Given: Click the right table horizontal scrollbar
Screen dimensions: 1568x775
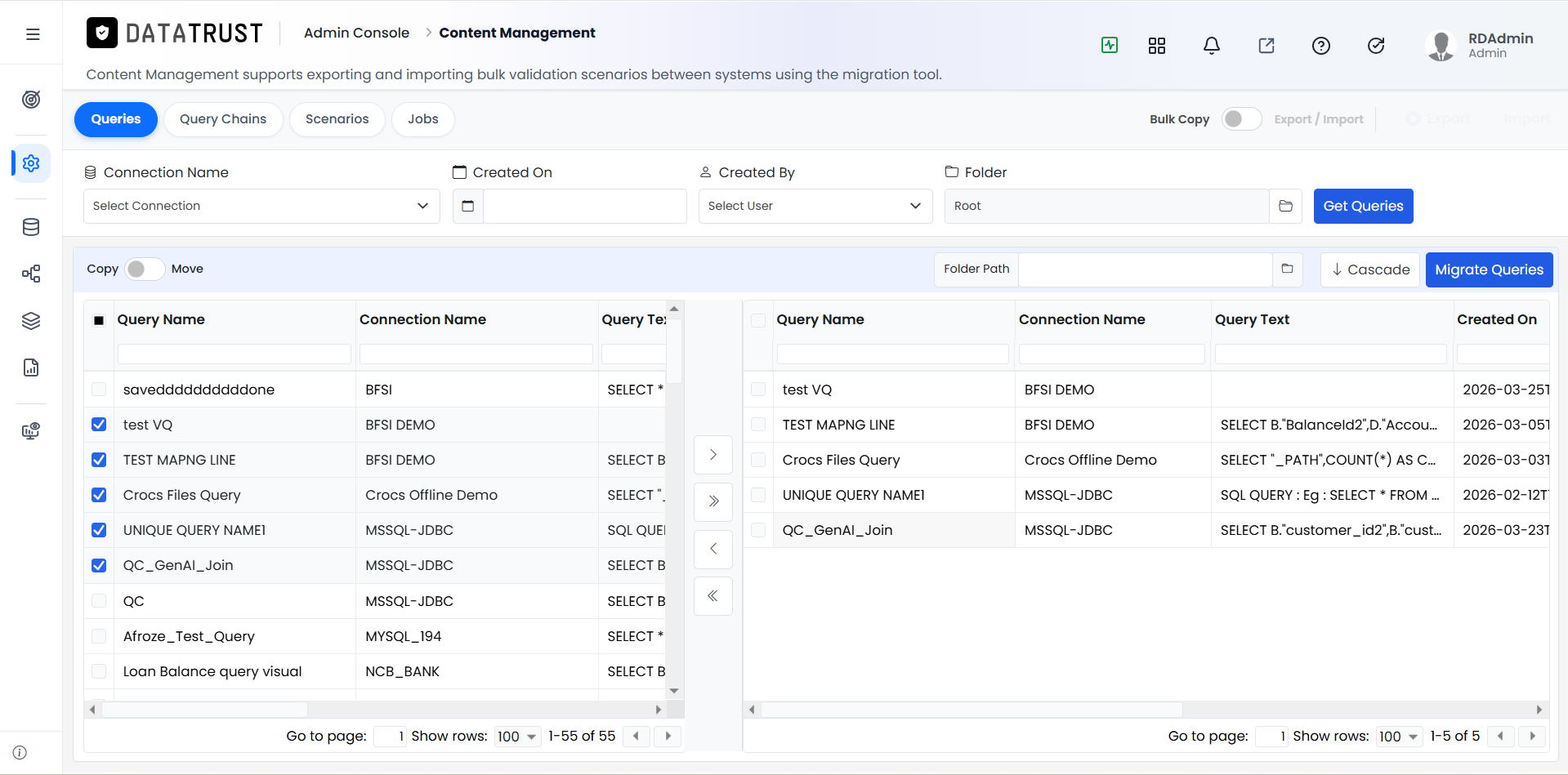Looking at the screenshot, I should click(x=972, y=710).
